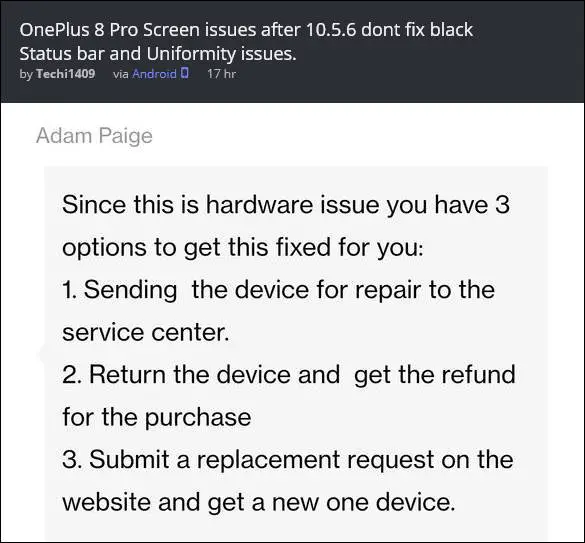The image size is (585, 543).
Task: Click the 'website and get a new one device' line
Action: click(x=259, y=502)
